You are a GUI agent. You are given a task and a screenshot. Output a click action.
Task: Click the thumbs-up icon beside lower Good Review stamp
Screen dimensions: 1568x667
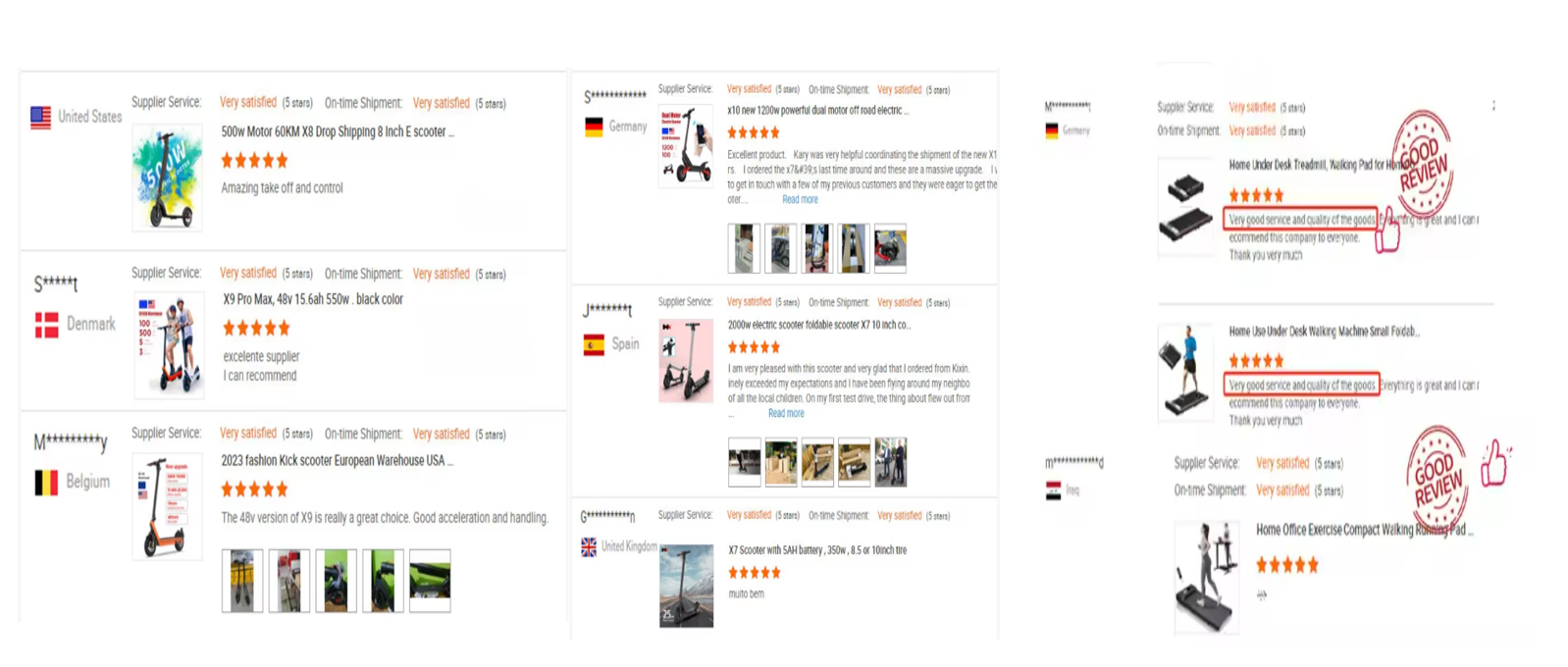(x=1494, y=463)
